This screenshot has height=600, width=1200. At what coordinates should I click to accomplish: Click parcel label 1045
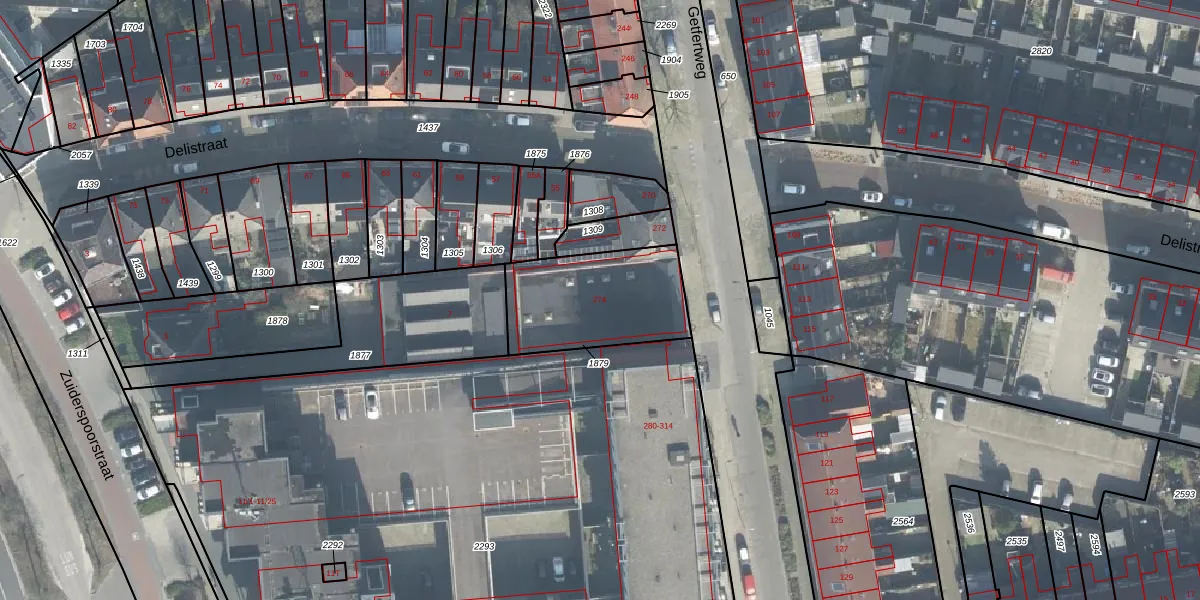tap(768, 318)
